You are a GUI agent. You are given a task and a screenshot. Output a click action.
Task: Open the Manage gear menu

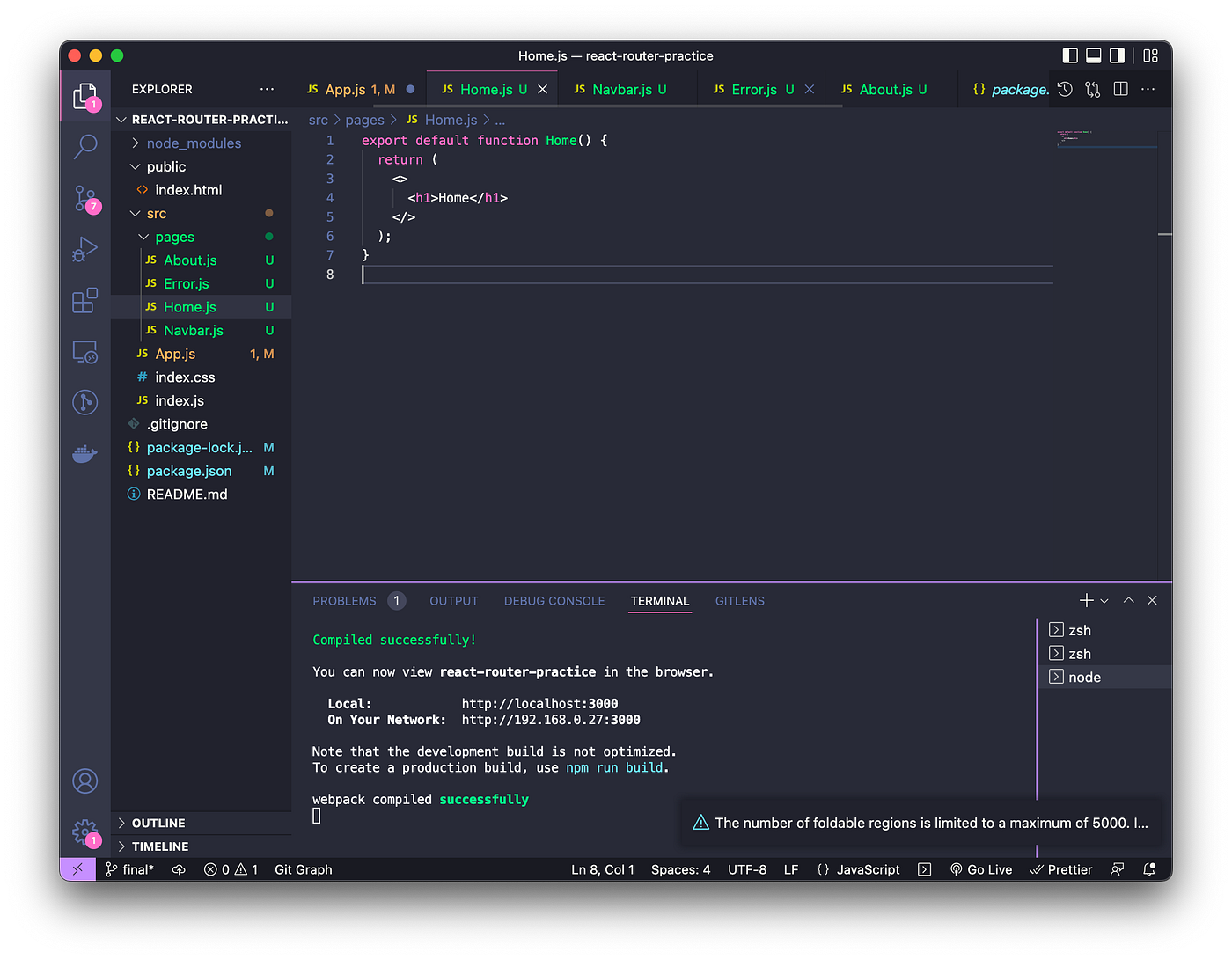[84, 832]
